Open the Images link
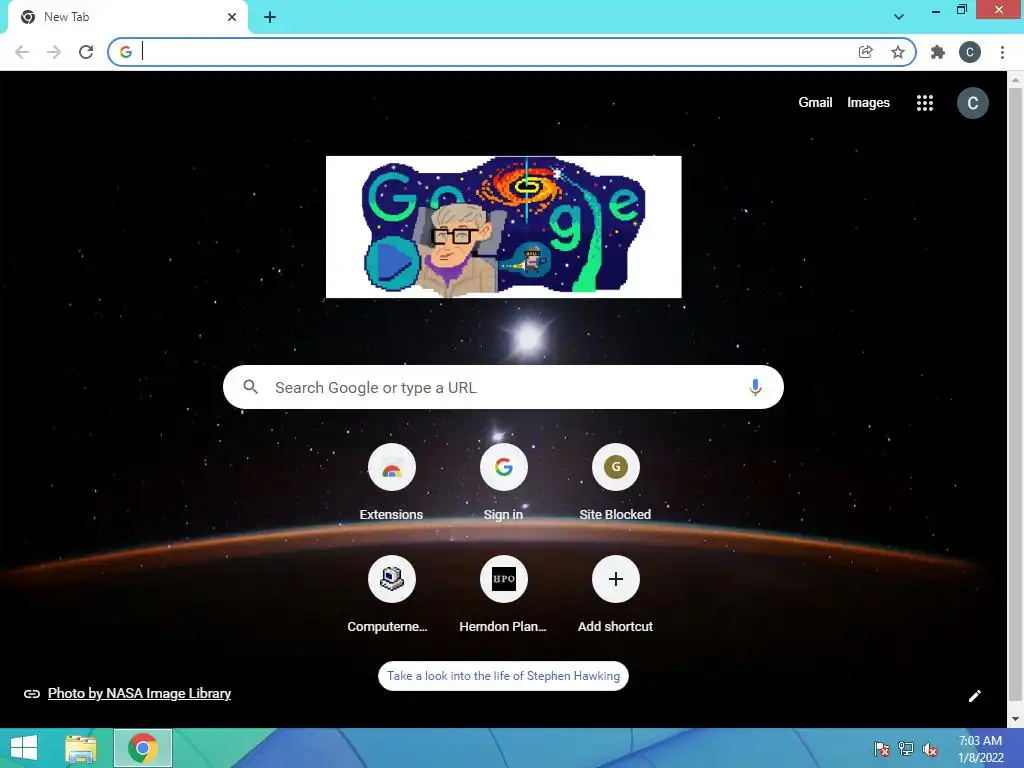The image size is (1024, 768). click(x=868, y=103)
